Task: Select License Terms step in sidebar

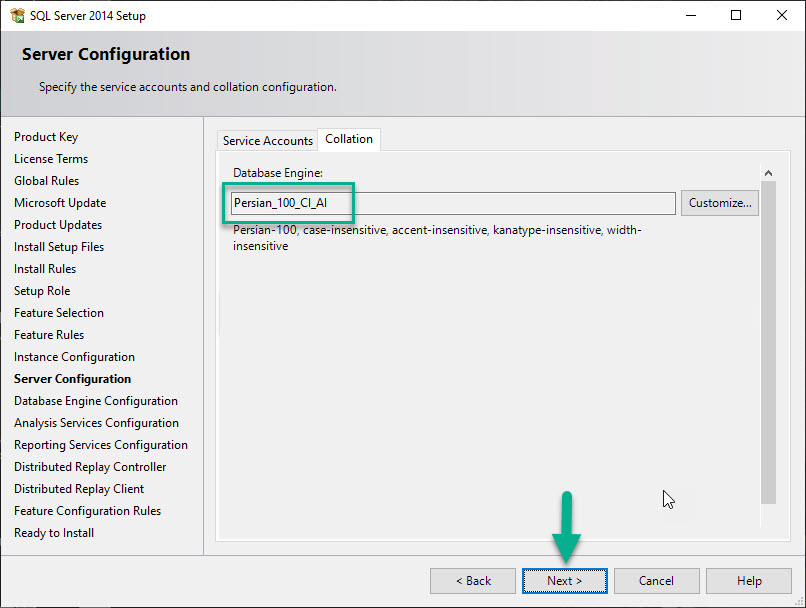Action: click(x=51, y=159)
